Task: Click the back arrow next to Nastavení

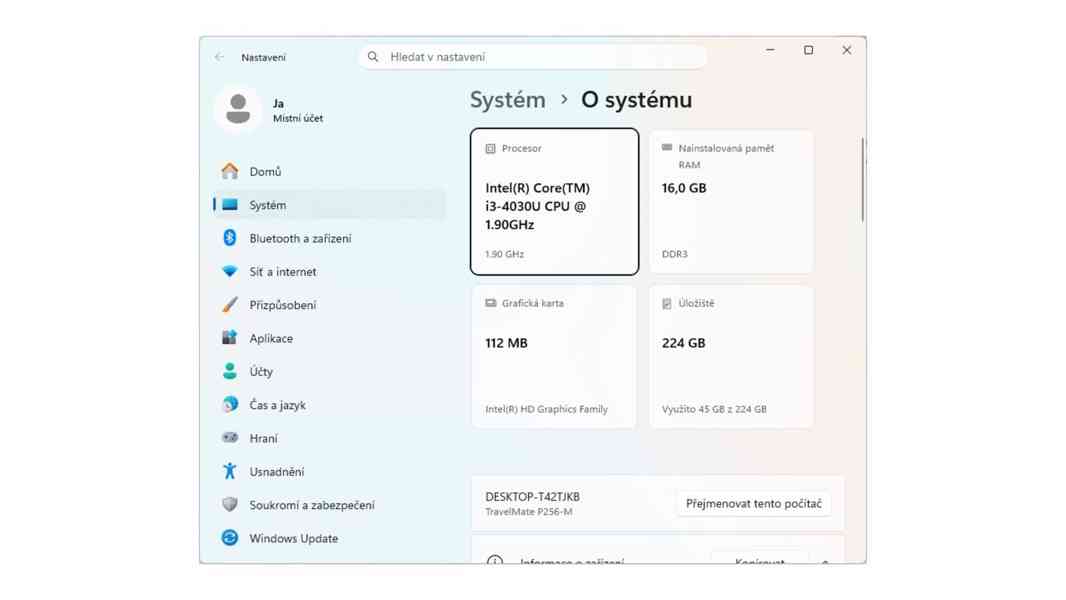Action: click(x=219, y=57)
